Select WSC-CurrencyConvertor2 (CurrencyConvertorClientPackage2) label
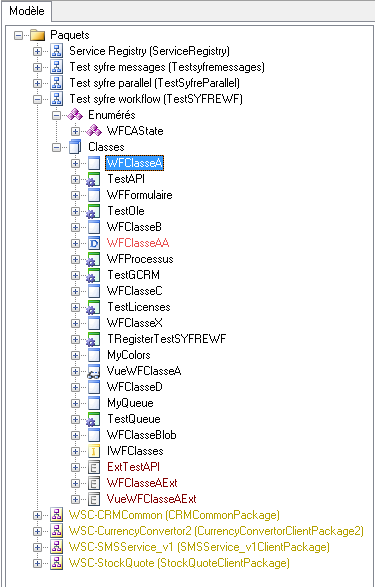Screen dimensions: 375x587 [x=216, y=531]
